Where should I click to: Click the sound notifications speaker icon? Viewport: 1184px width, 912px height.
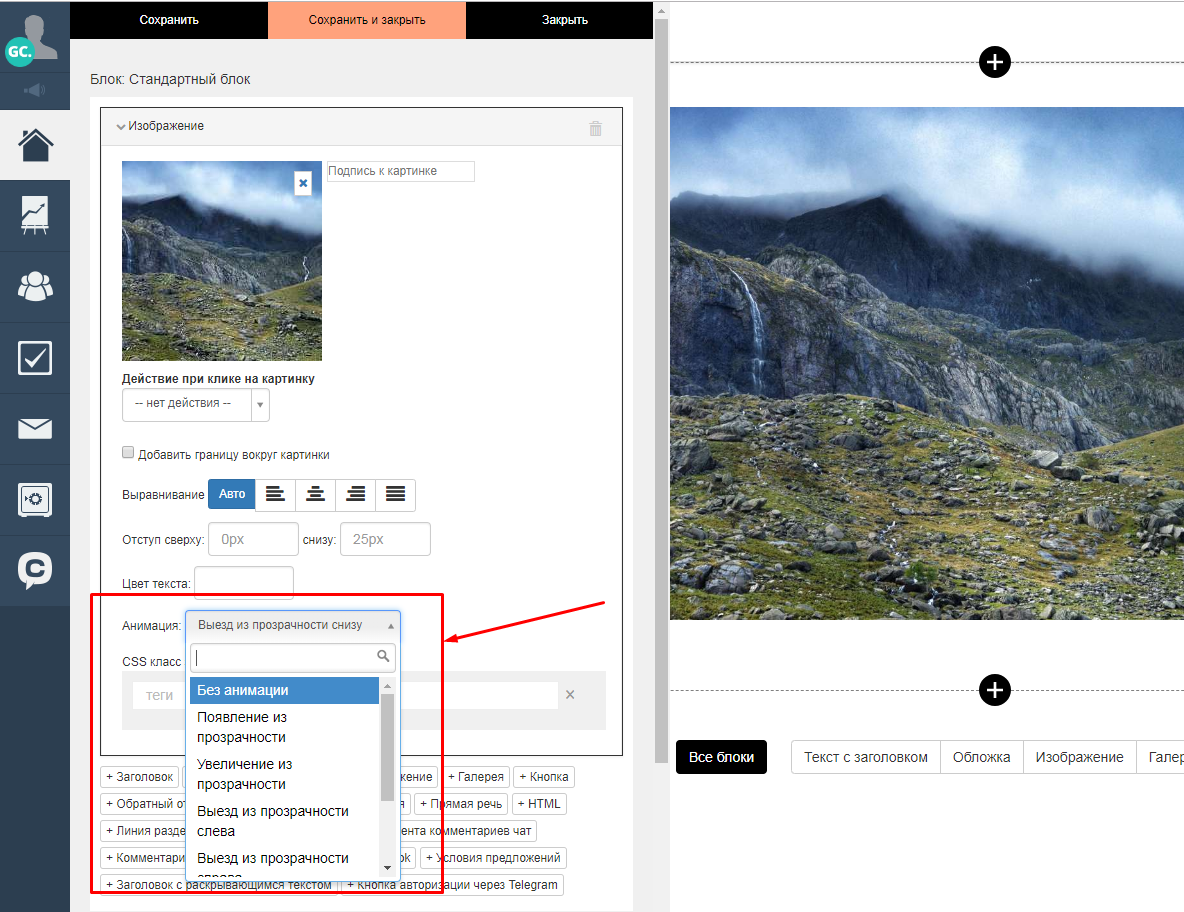pos(35,91)
